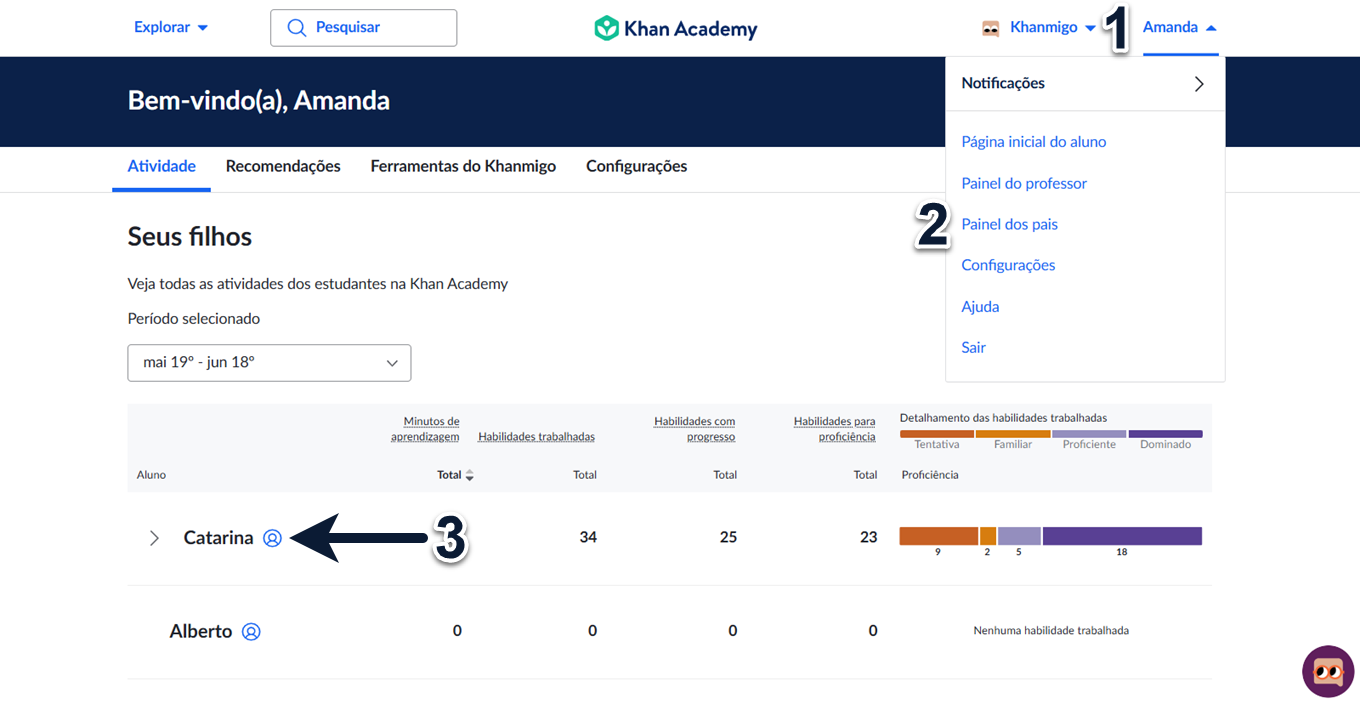
Task: Click the Aluno column label
Action: coord(151,475)
